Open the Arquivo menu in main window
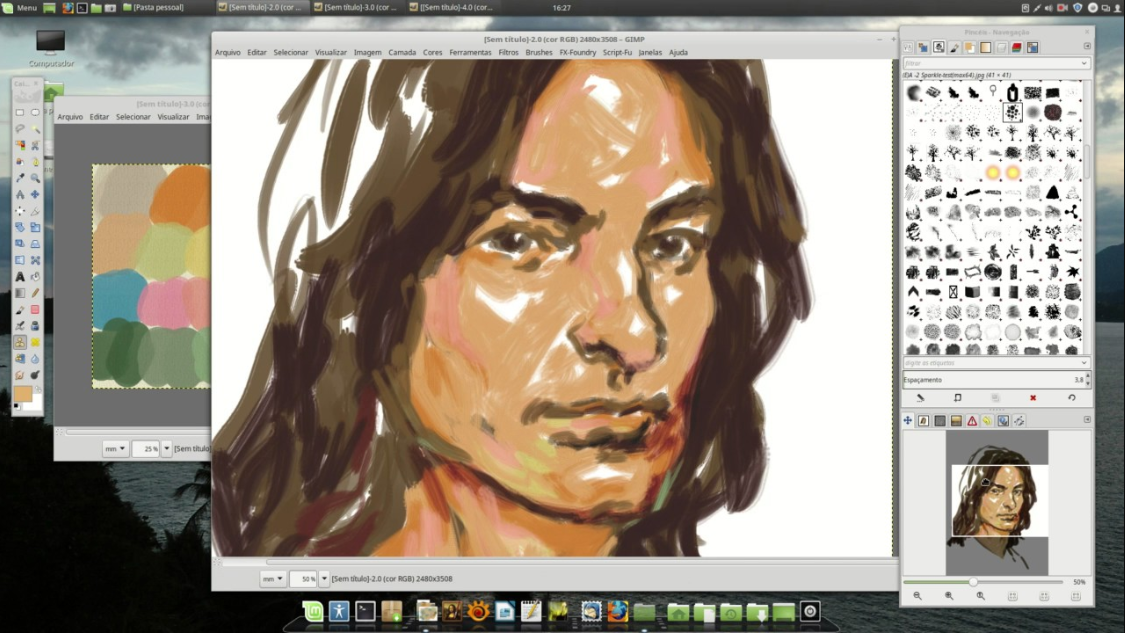This screenshot has width=1125, height=633. [x=227, y=52]
